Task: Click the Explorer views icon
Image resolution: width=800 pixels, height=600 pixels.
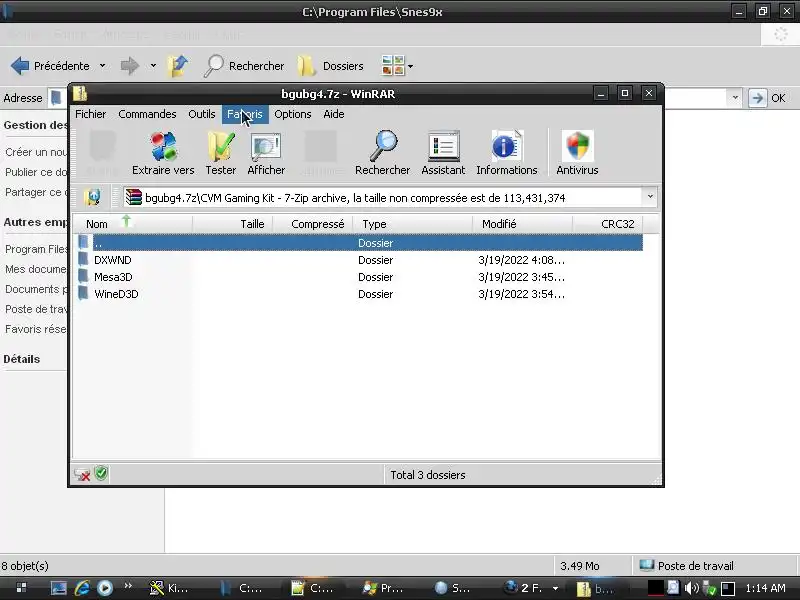Action: click(393, 66)
